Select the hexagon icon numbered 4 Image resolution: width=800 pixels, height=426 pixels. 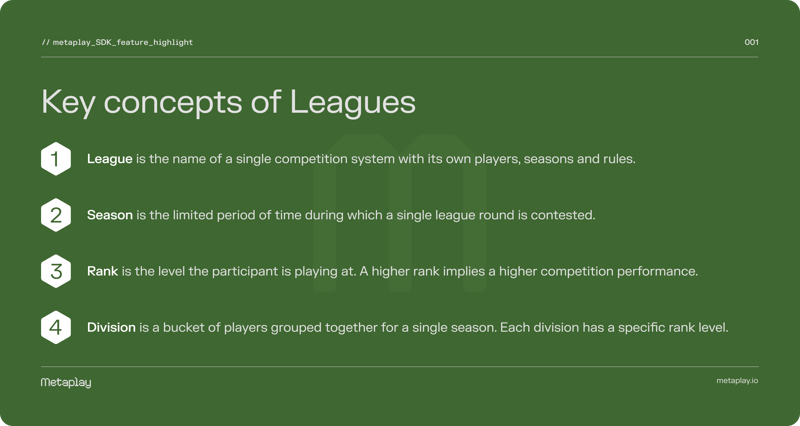click(x=56, y=327)
